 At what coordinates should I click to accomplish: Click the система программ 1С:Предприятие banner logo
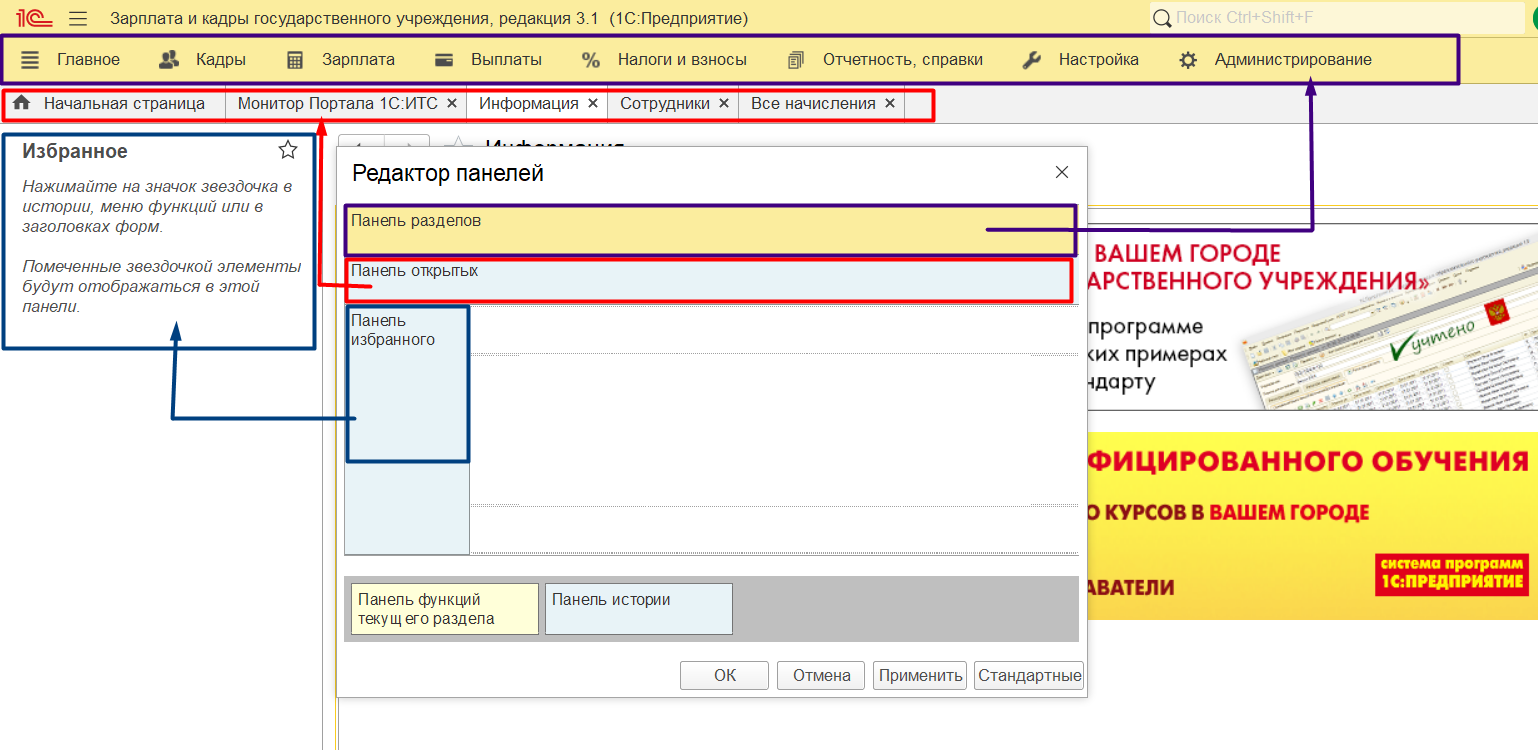click(1452, 574)
